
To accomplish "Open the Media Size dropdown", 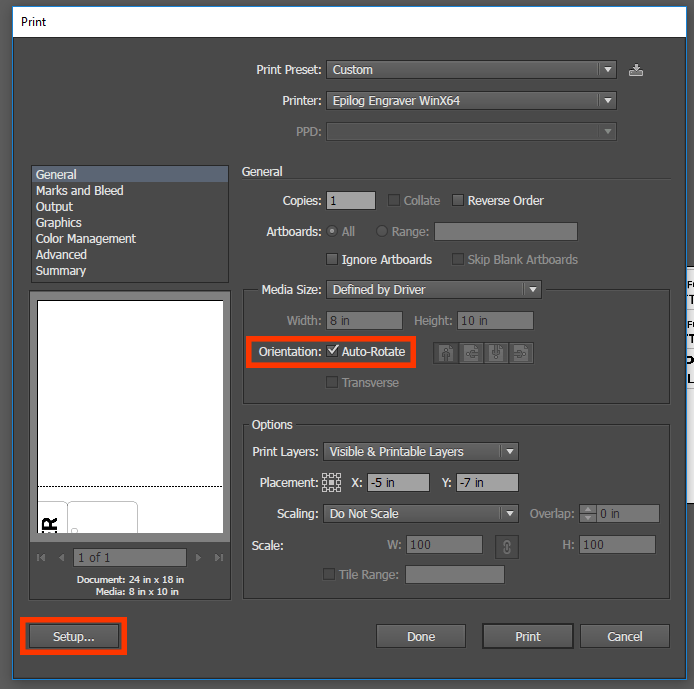I will 433,290.
